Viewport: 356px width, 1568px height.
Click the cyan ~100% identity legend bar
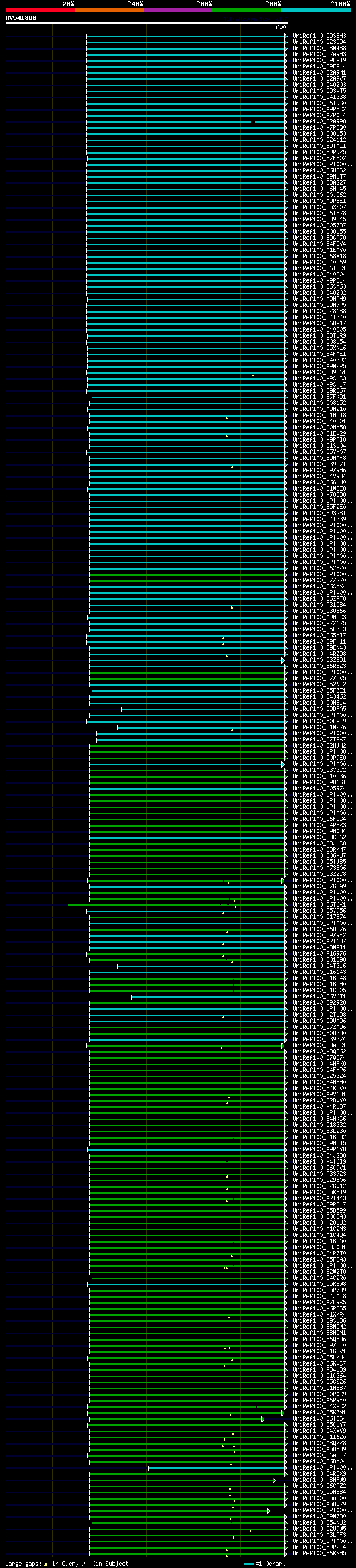pos(316,10)
